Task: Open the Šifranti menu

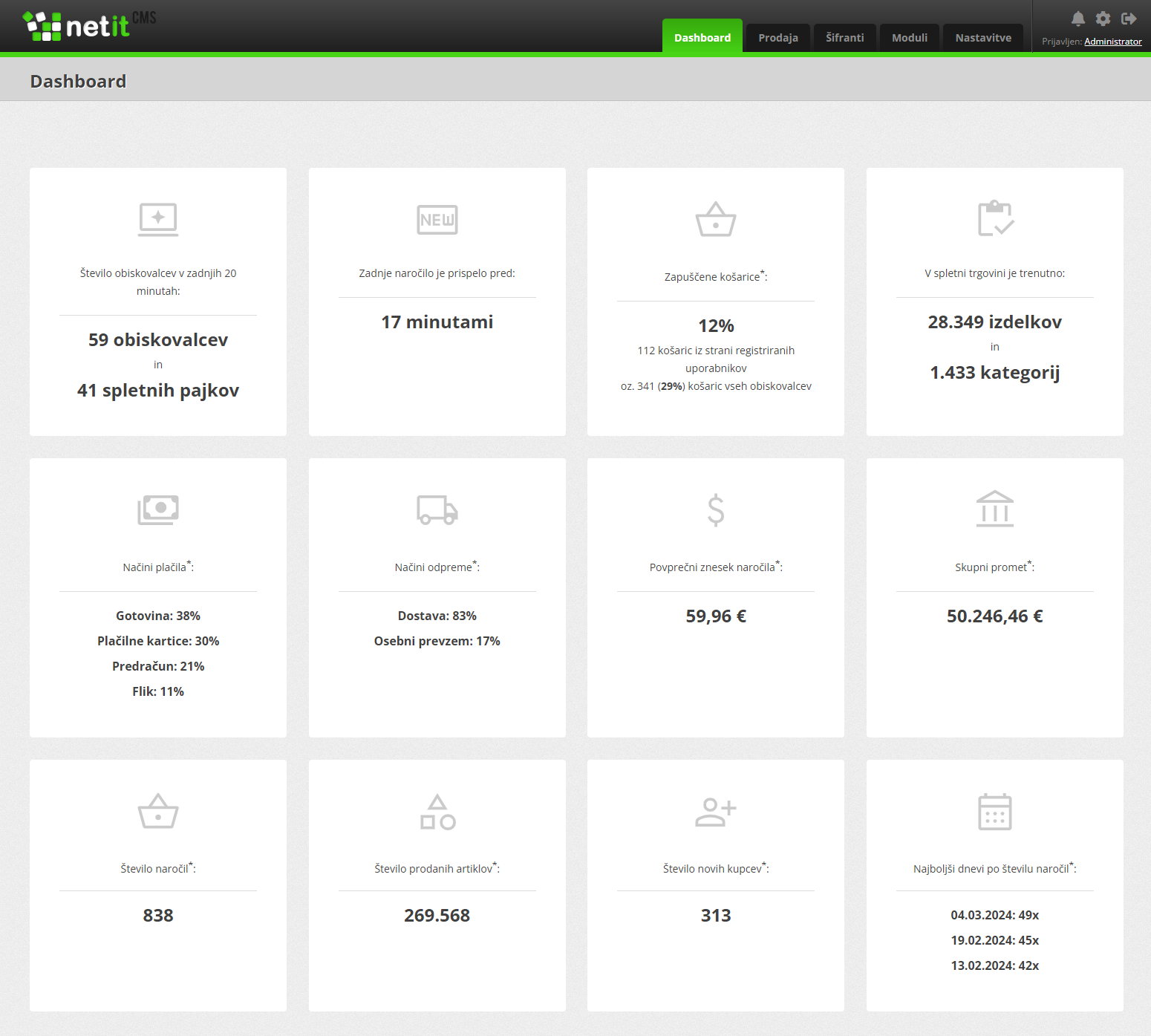Action: click(x=845, y=38)
